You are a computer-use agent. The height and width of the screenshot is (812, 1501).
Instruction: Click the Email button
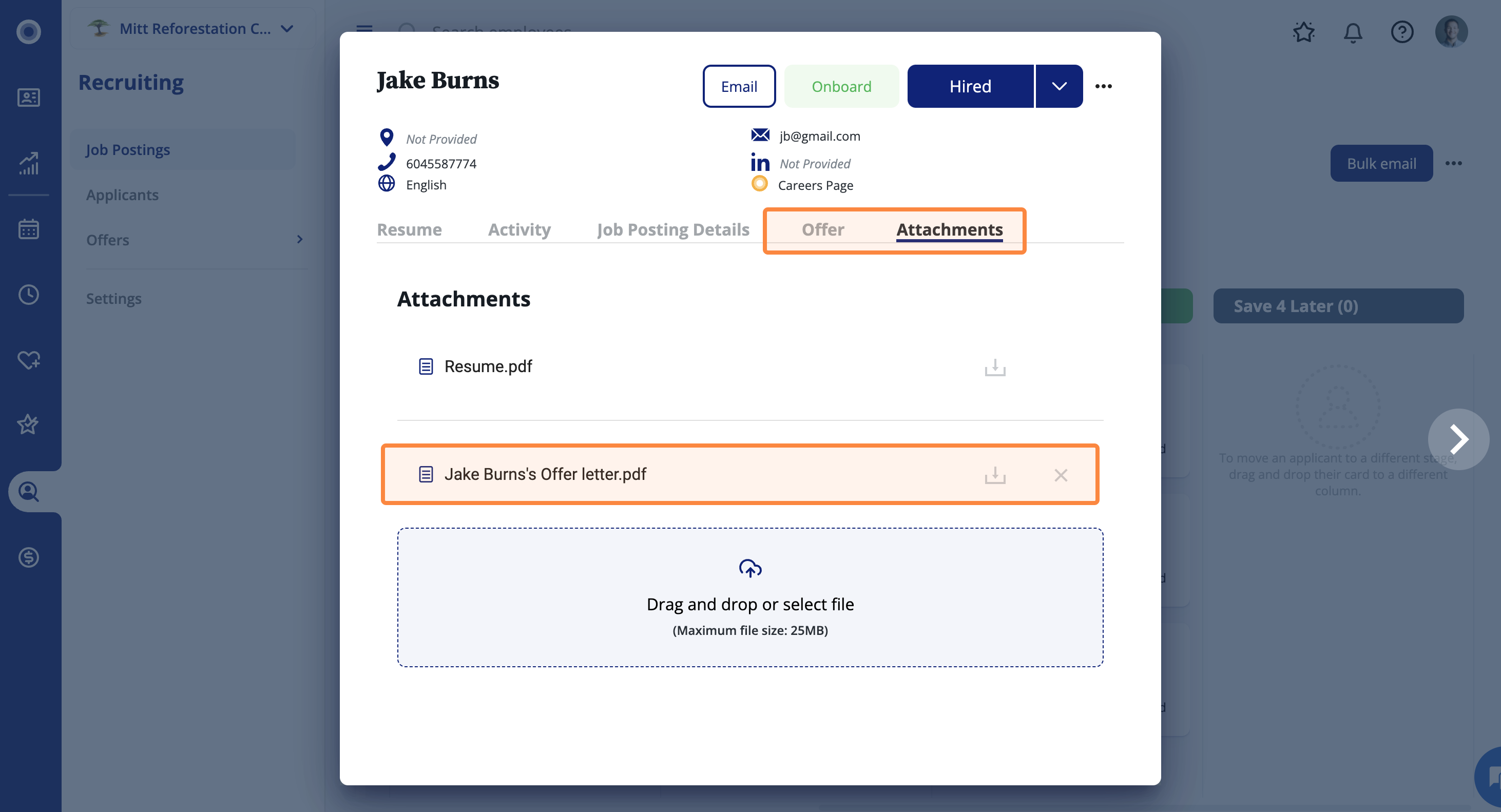click(x=738, y=86)
